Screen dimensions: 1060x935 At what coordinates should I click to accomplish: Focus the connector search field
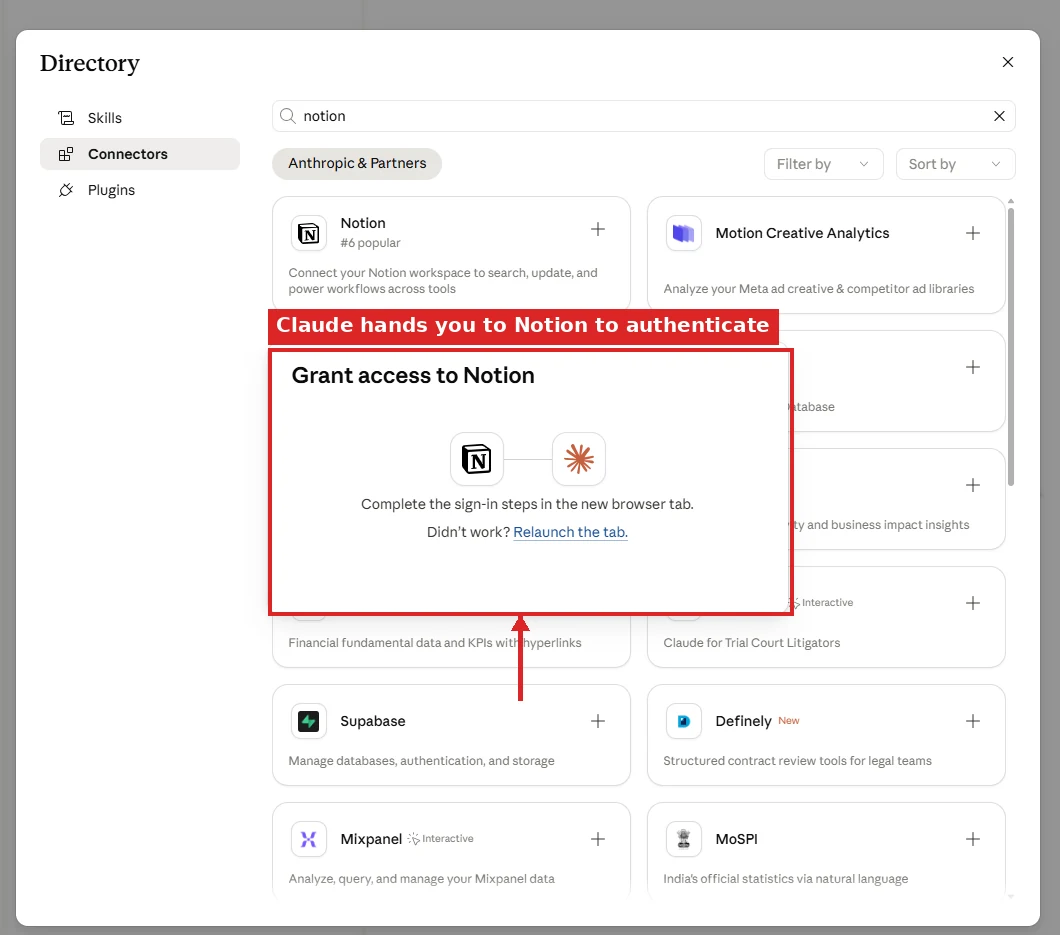tap(643, 116)
